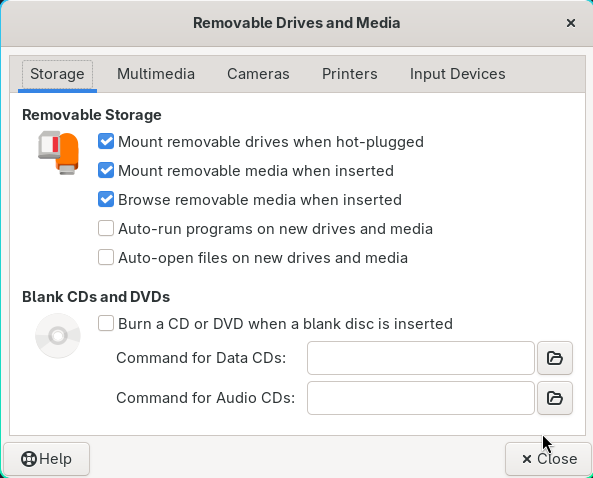Click the Help button
The image size is (593, 478).
point(47,459)
